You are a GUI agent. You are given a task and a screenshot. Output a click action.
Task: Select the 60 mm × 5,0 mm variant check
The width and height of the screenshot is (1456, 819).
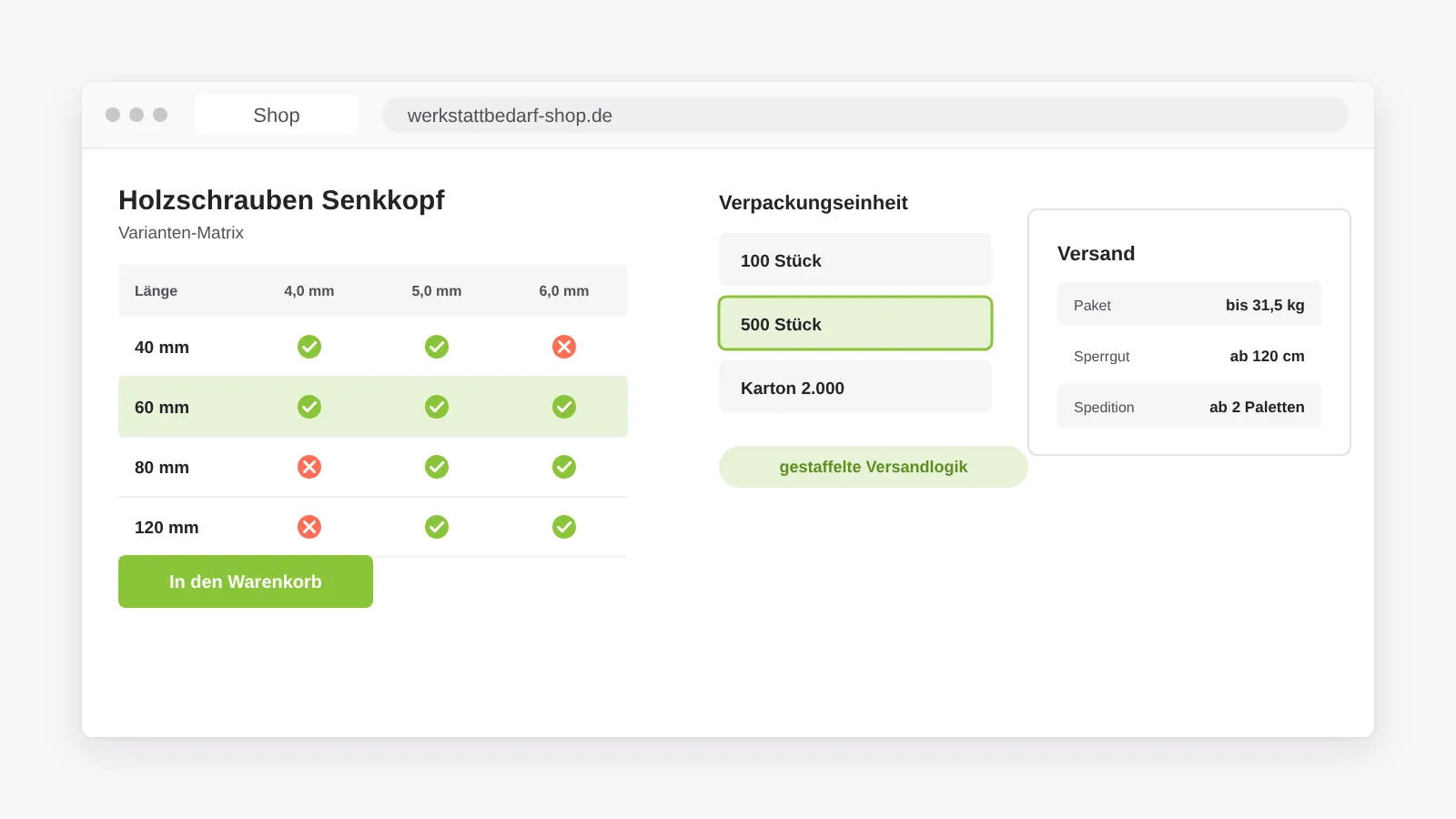(x=437, y=407)
